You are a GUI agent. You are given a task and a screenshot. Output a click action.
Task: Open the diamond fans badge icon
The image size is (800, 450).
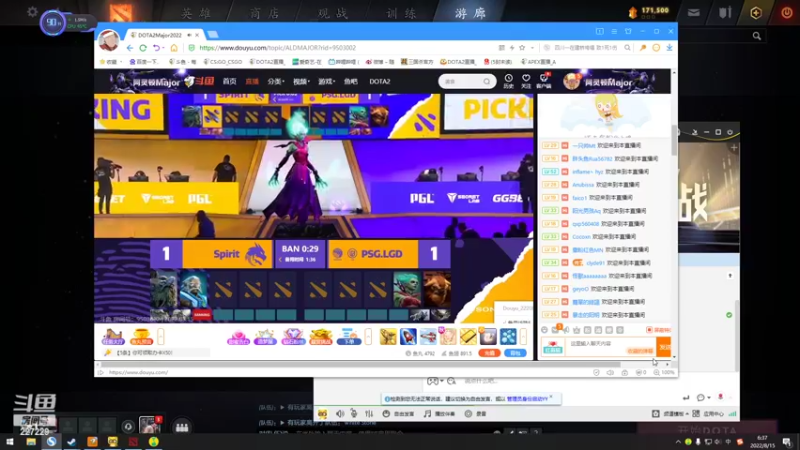click(x=293, y=337)
